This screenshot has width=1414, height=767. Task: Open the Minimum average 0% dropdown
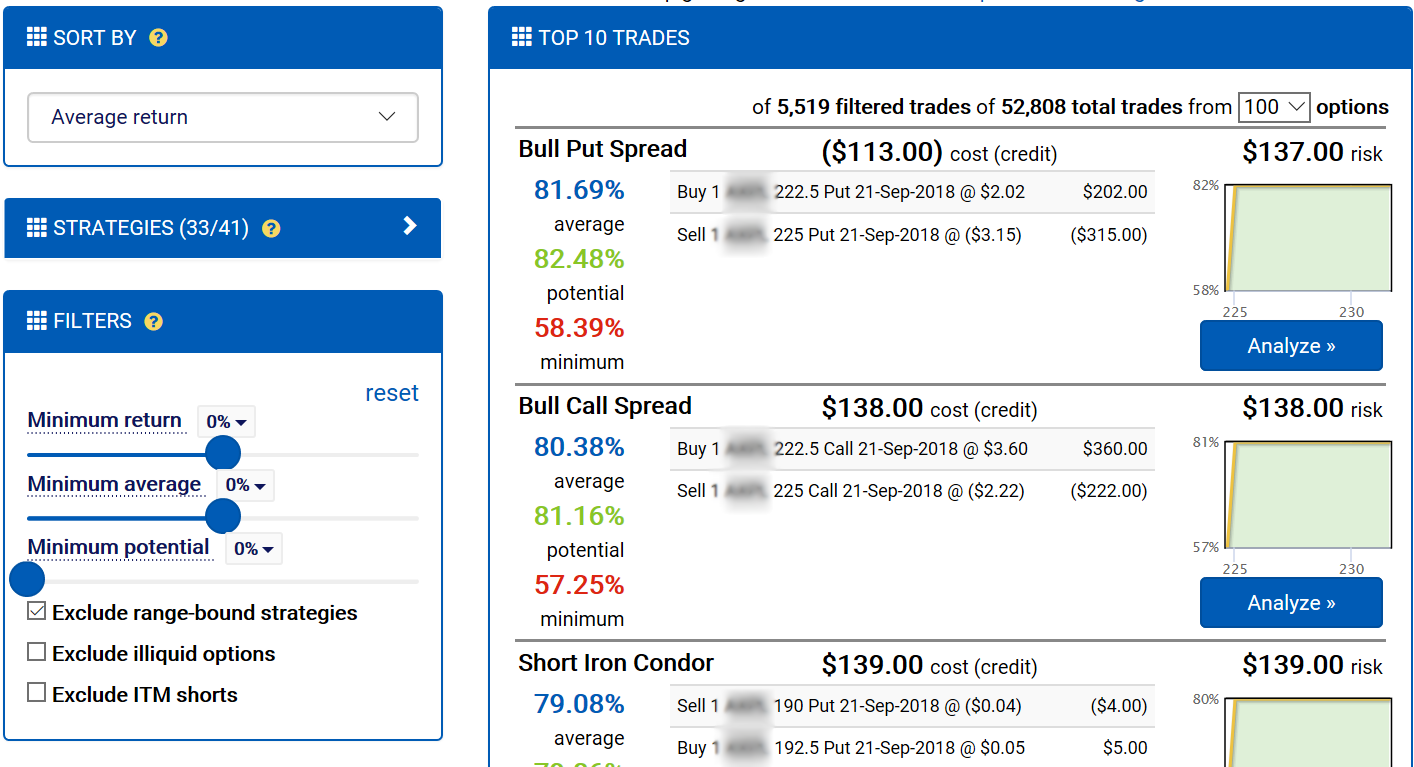[245, 485]
